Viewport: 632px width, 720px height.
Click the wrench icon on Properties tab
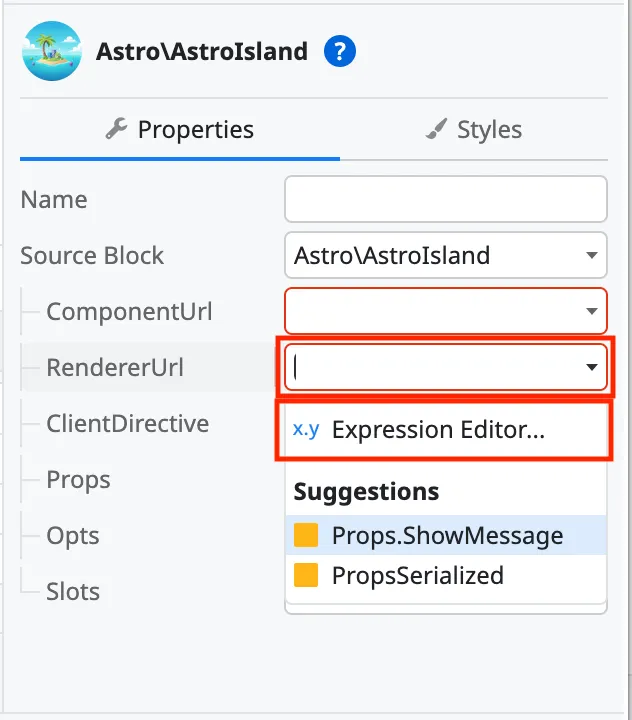click(117, 129)
